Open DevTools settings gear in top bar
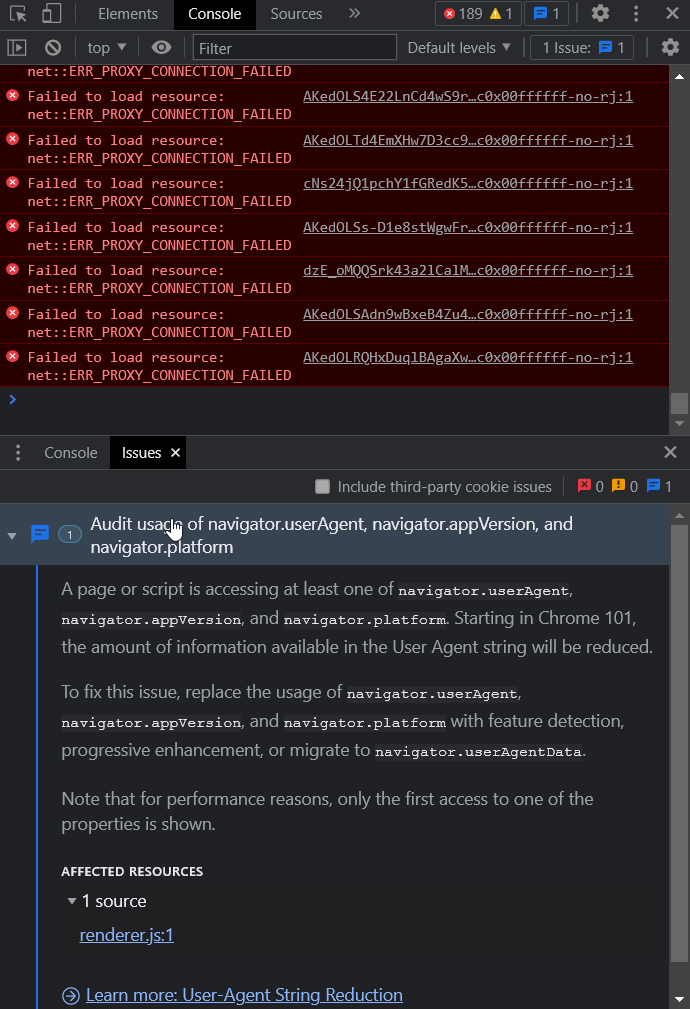The height and width of the screenshot is (1009, 690). [600, 14]
